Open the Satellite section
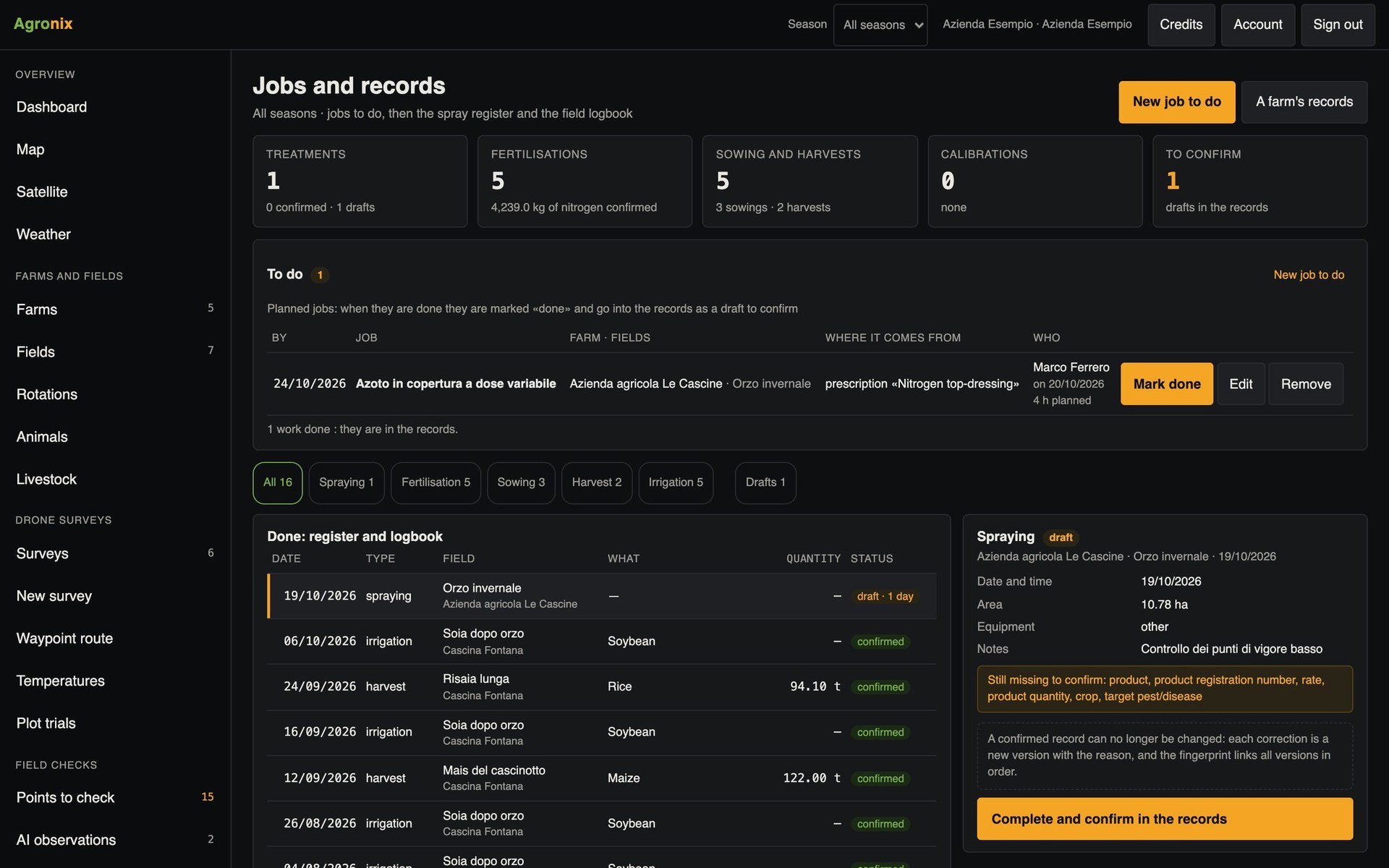Viewport: 1389px width, 868px height. pyautogui.click(x=115, y=192)
